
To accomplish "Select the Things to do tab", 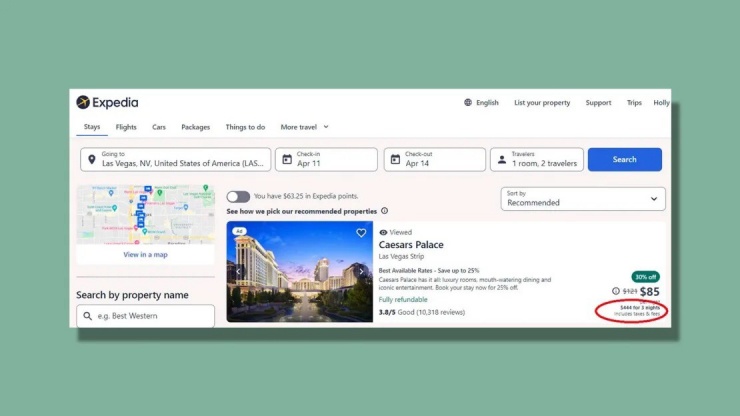I will pos(245,127).
